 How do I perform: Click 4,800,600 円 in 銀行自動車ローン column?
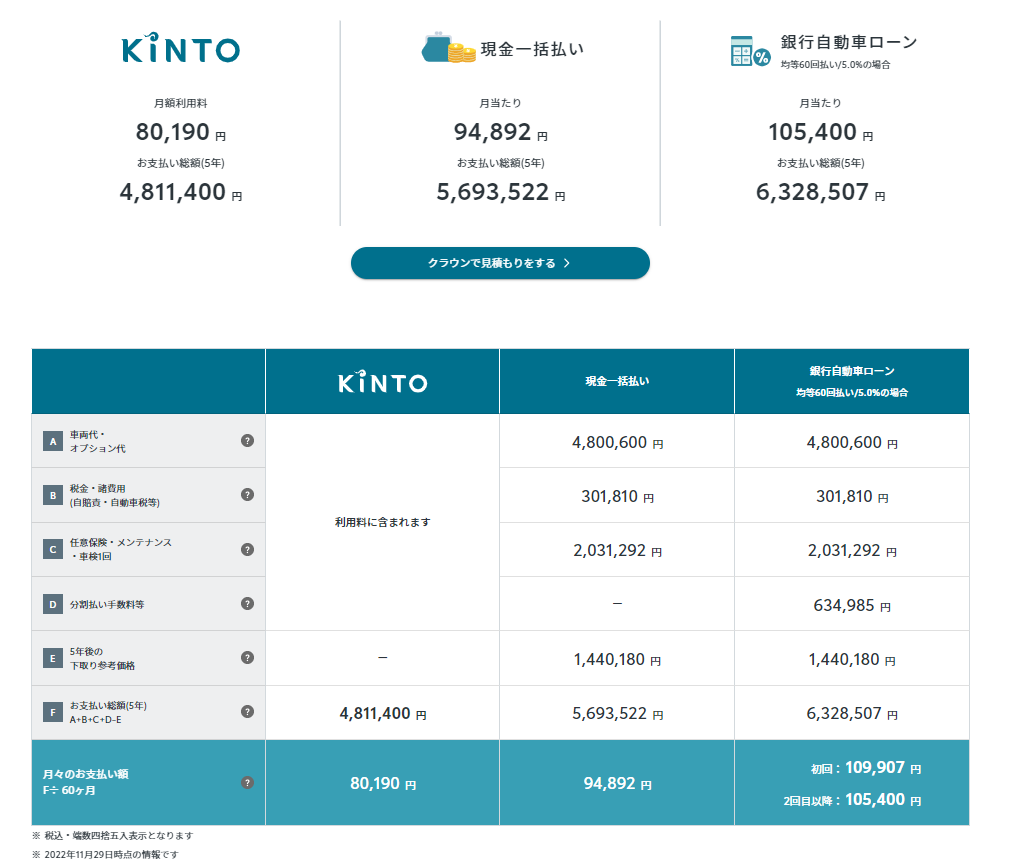point(852,442)
